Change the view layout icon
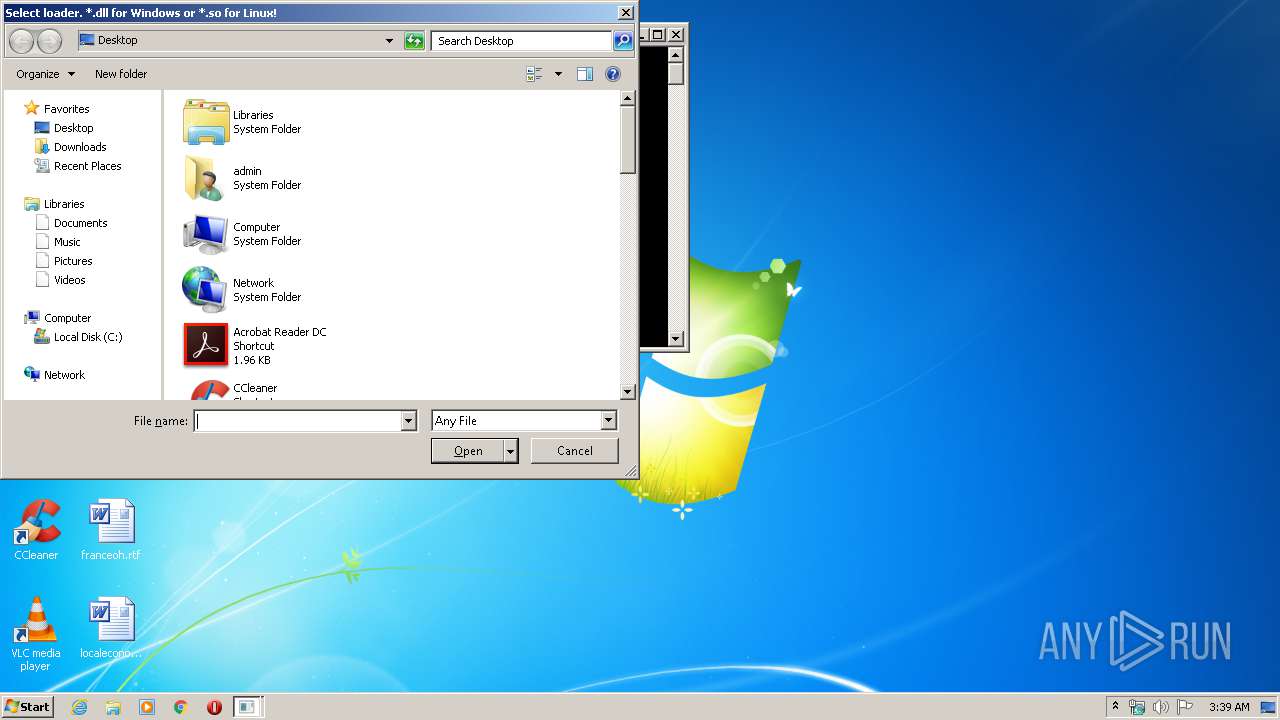The image size is (1280, 720). tap(535, 74)
